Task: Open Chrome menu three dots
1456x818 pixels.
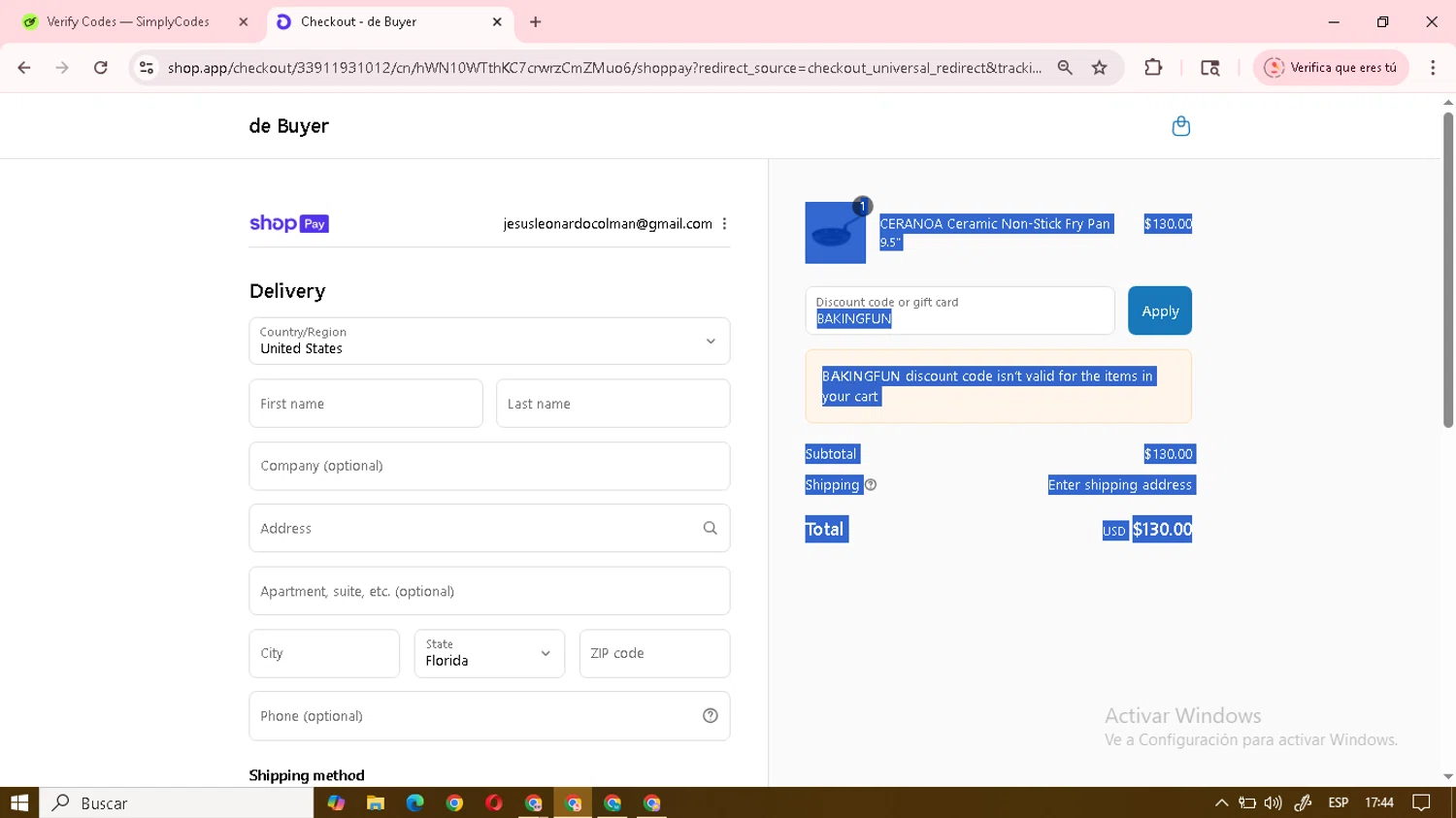Action: [x=1433, y=68]
